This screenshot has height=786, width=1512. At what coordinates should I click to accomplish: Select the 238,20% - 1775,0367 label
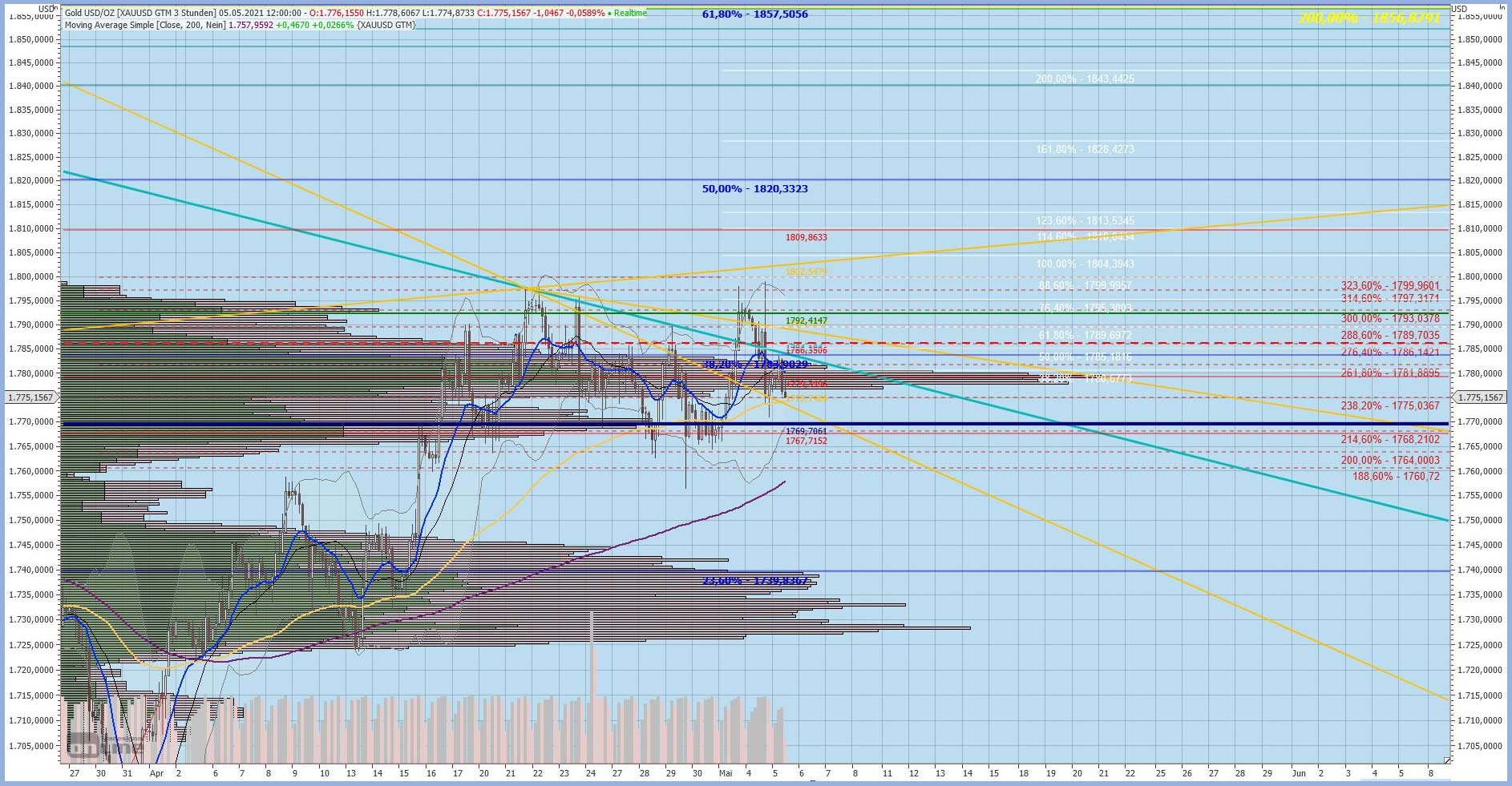click(1390, 406)
